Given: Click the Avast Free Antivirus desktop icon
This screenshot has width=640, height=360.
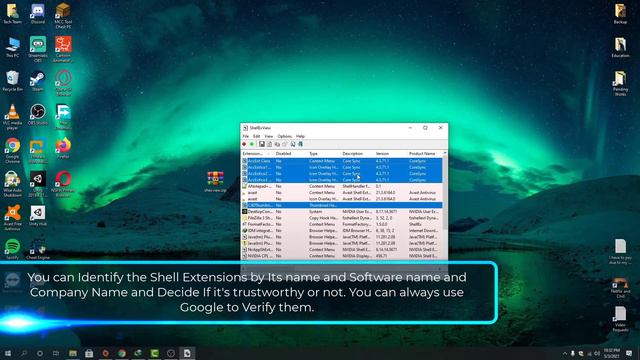Looking at the screenshot, I should [13, 218].
